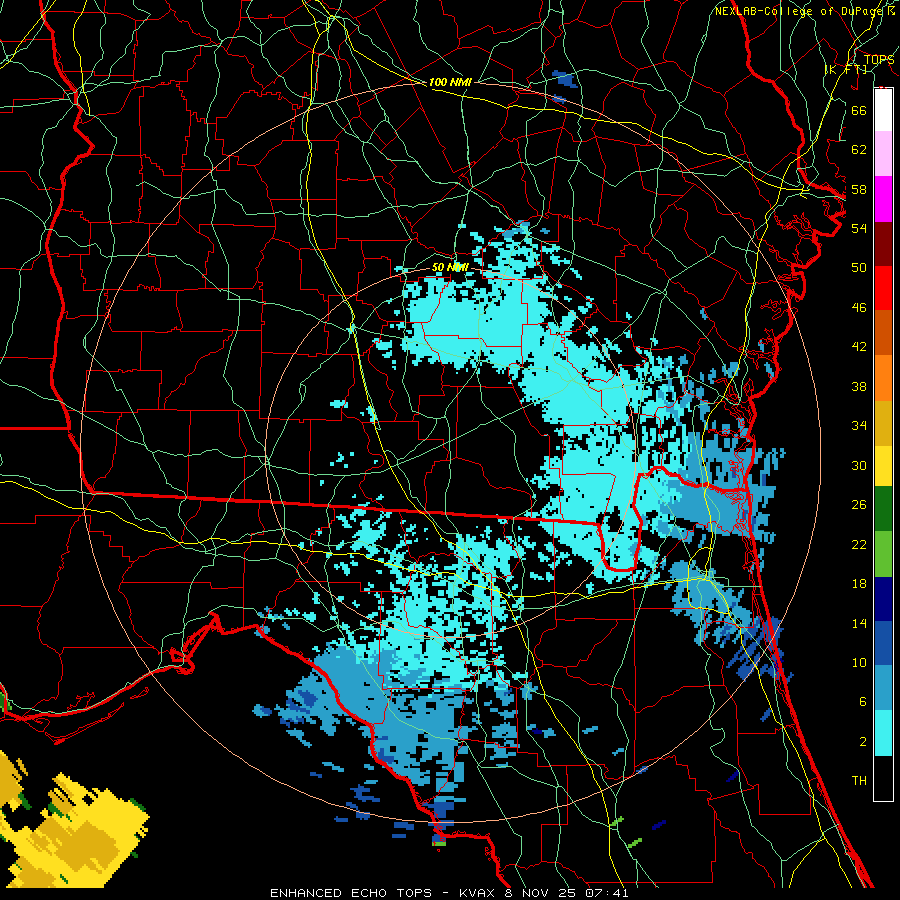Viewport: 900px width, 900px height.
Task: Click the light pink legend swatch
Action: [x=883, y=154]
